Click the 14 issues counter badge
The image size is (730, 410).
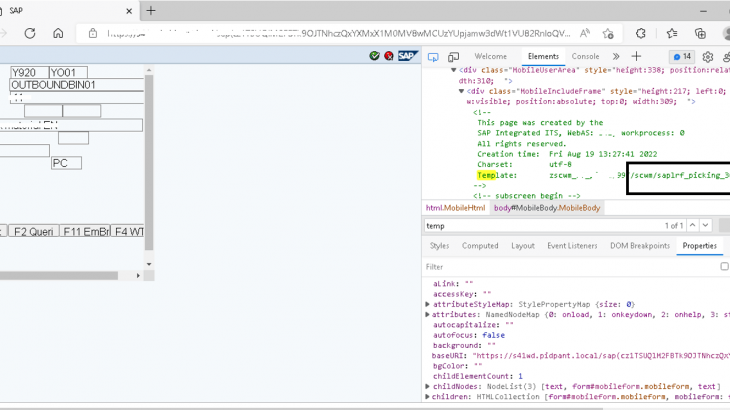tap(682, 57)
